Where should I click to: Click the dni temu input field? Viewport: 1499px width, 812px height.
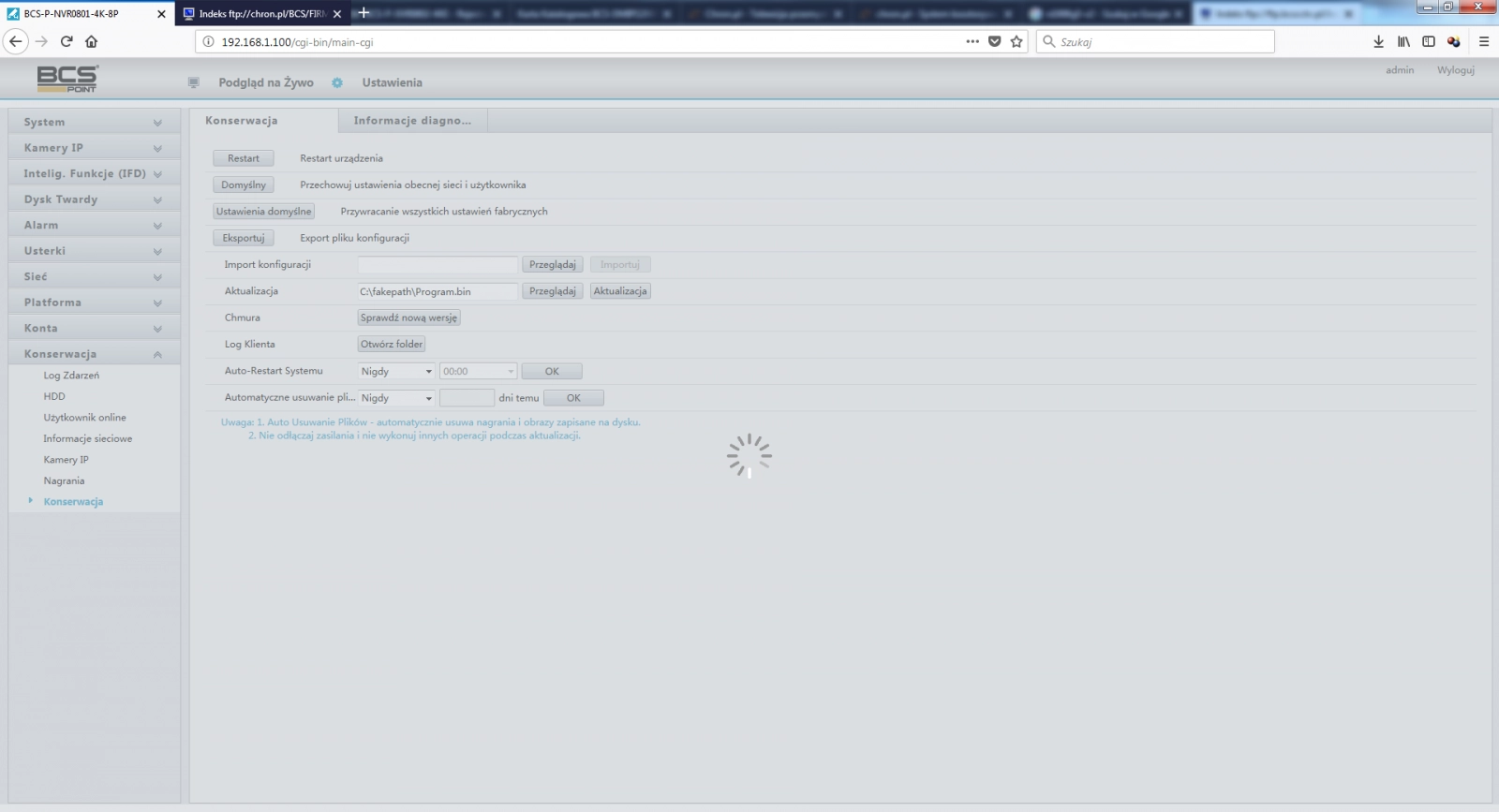tap(467, 398)
